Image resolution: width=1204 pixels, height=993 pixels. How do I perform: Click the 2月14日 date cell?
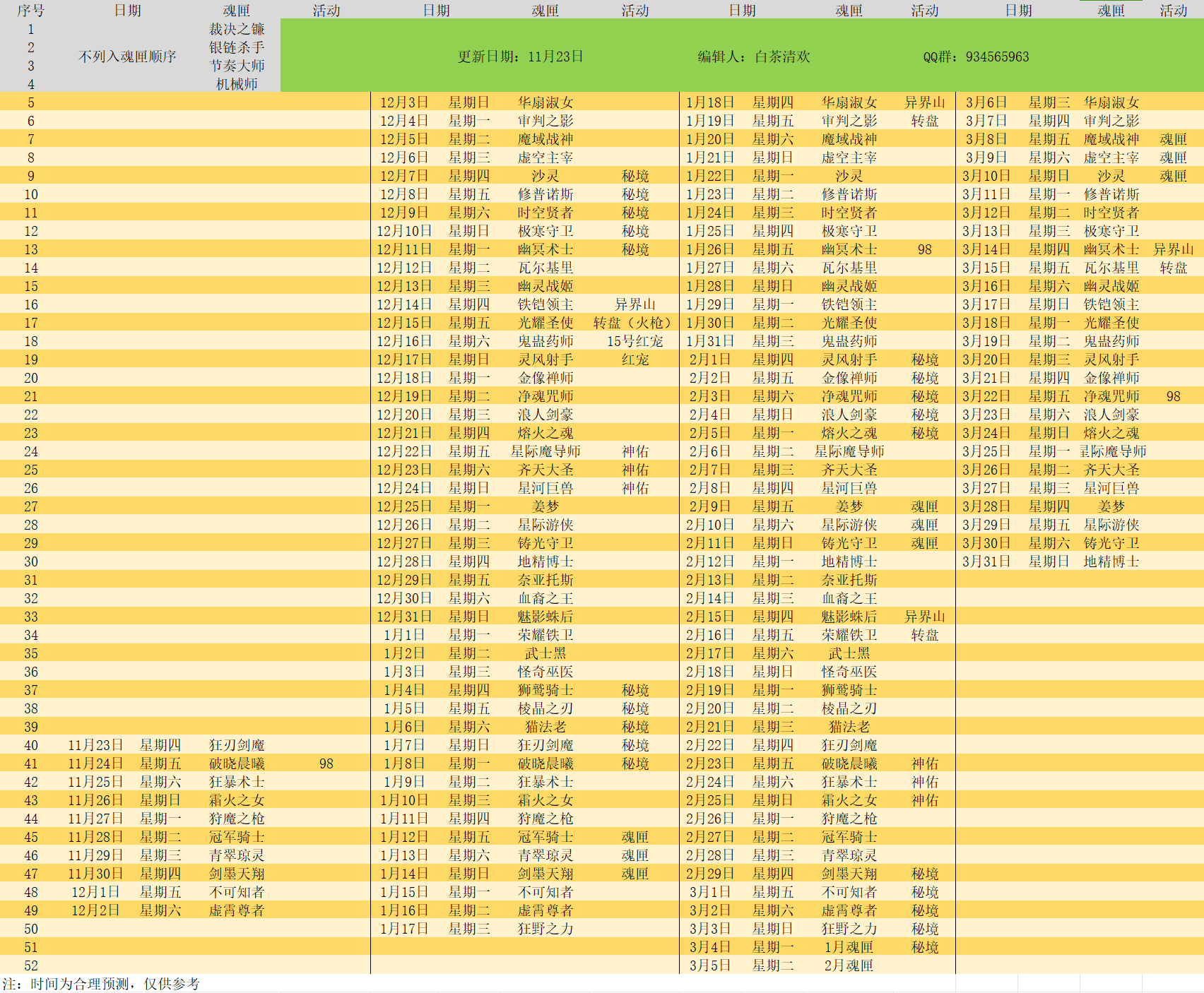pos(710,598)
